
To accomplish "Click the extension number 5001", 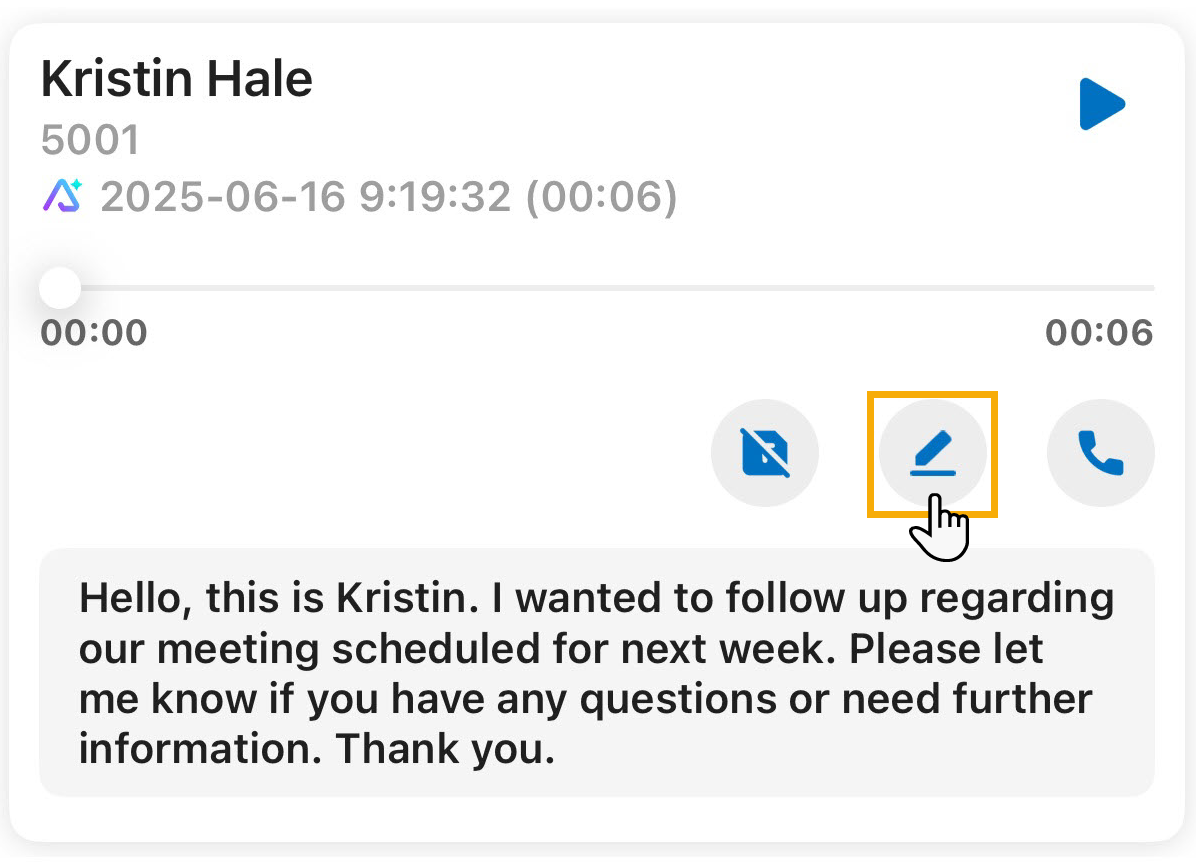I will [90, 141].
